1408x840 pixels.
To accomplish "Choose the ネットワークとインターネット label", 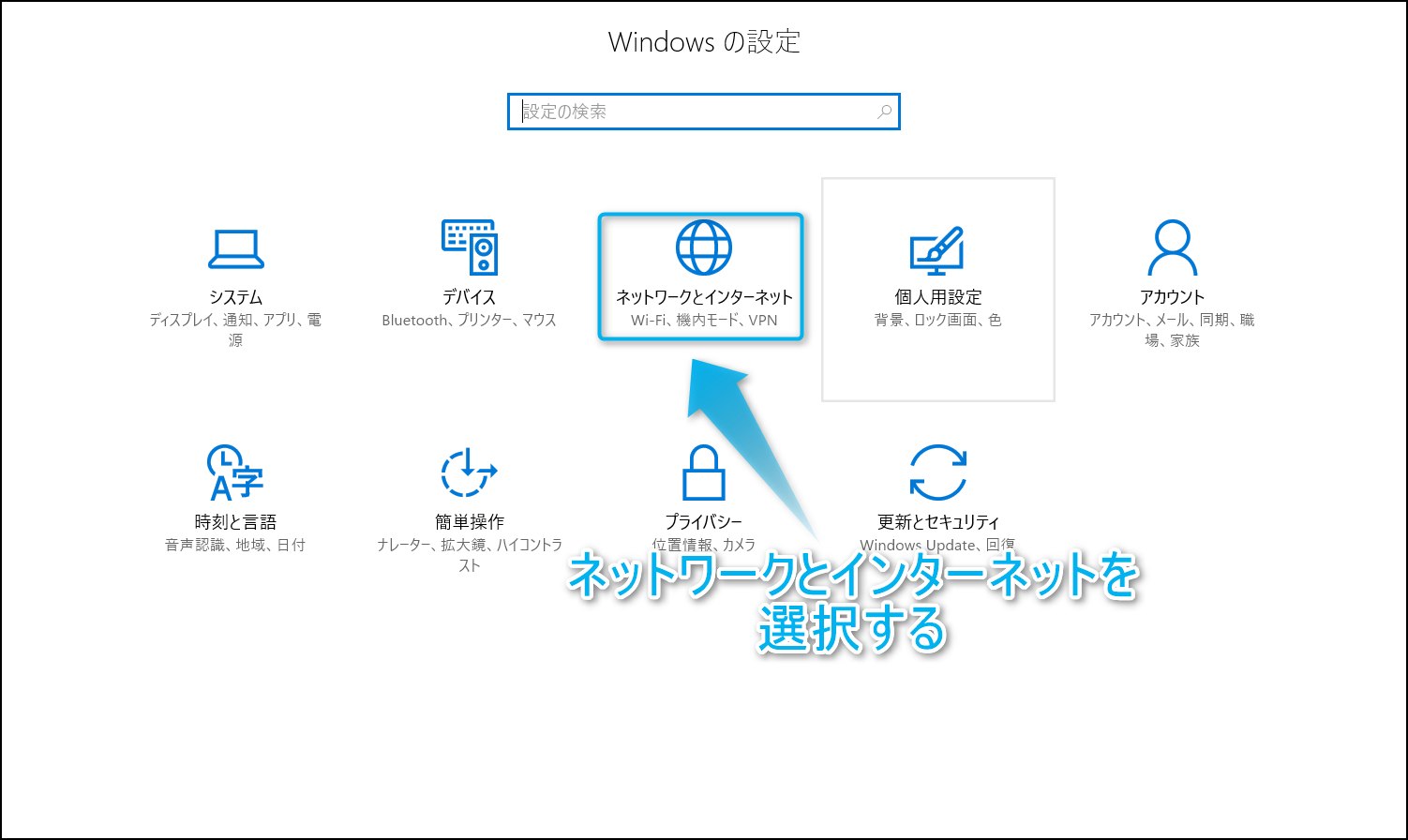I will tap(703, 297).
